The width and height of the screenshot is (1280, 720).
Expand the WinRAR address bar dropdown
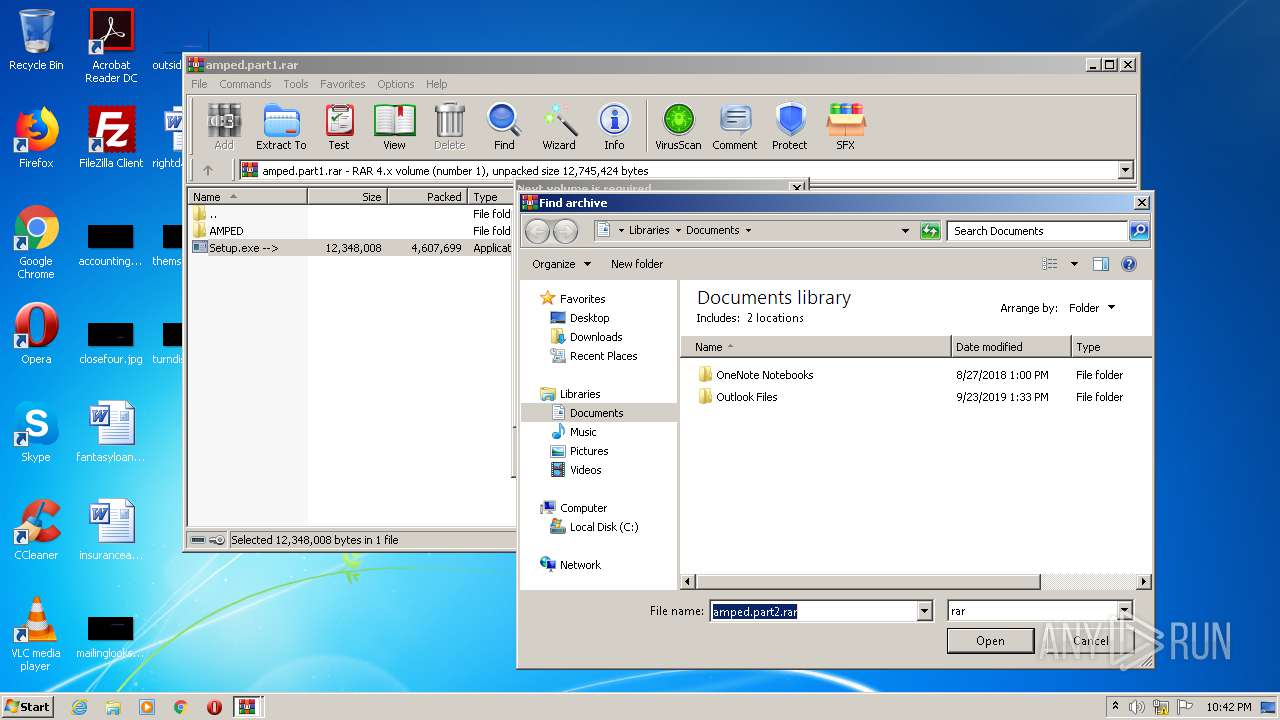1126,171
